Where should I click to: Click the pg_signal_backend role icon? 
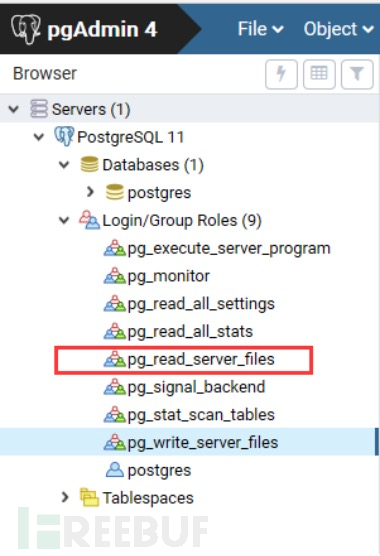click(x=114, y=387)
